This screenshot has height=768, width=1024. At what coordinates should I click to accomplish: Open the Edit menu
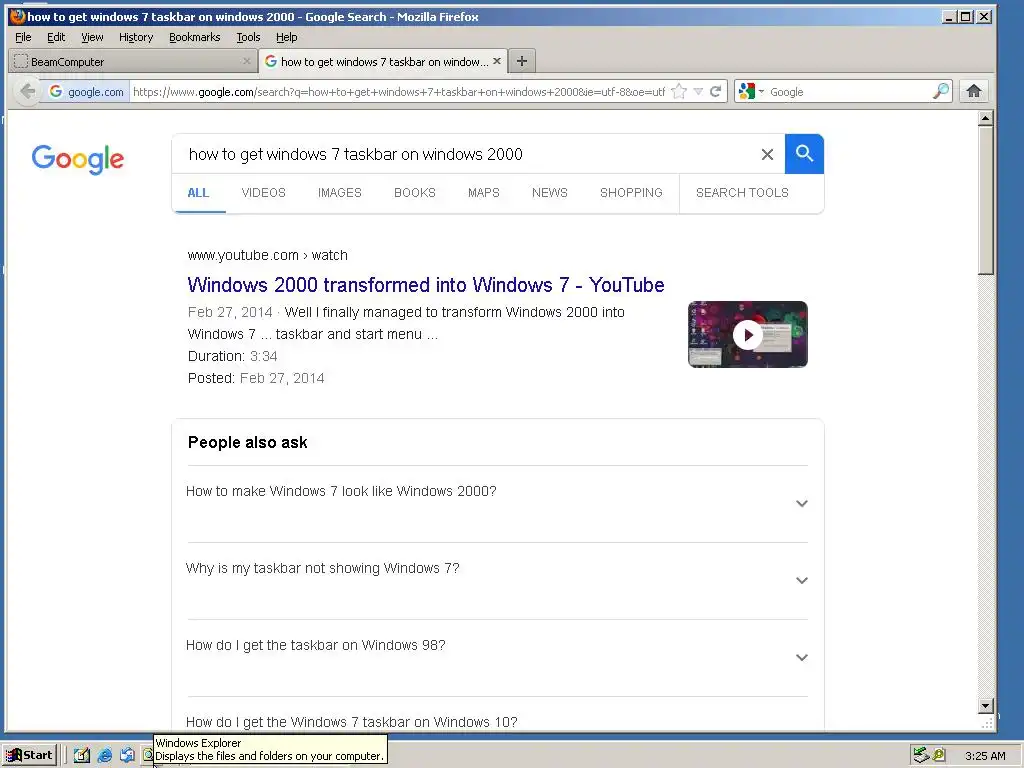(56, 37)
